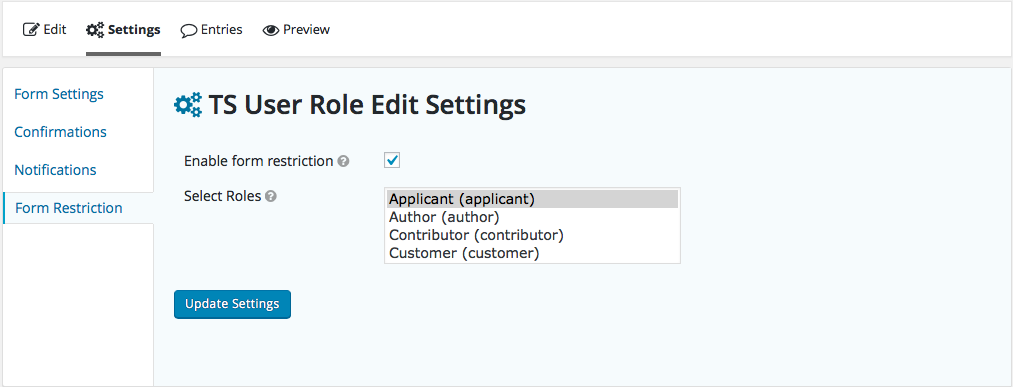Click the speech bubble icon beside Entries

[x=189, y=30]
